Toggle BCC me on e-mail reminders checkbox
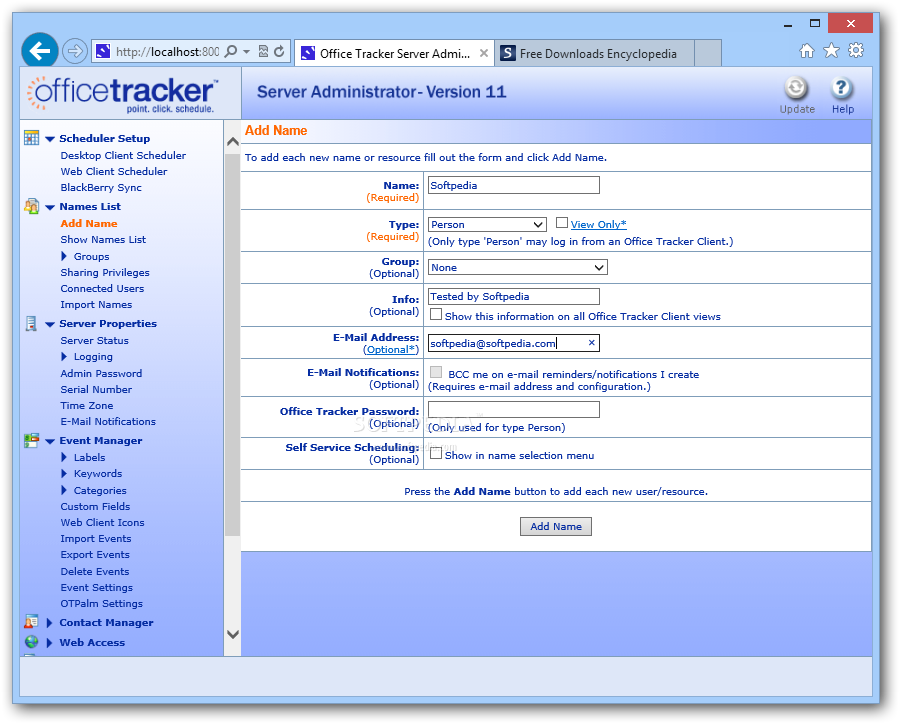The image size is (900, 724). coord(436,372)
